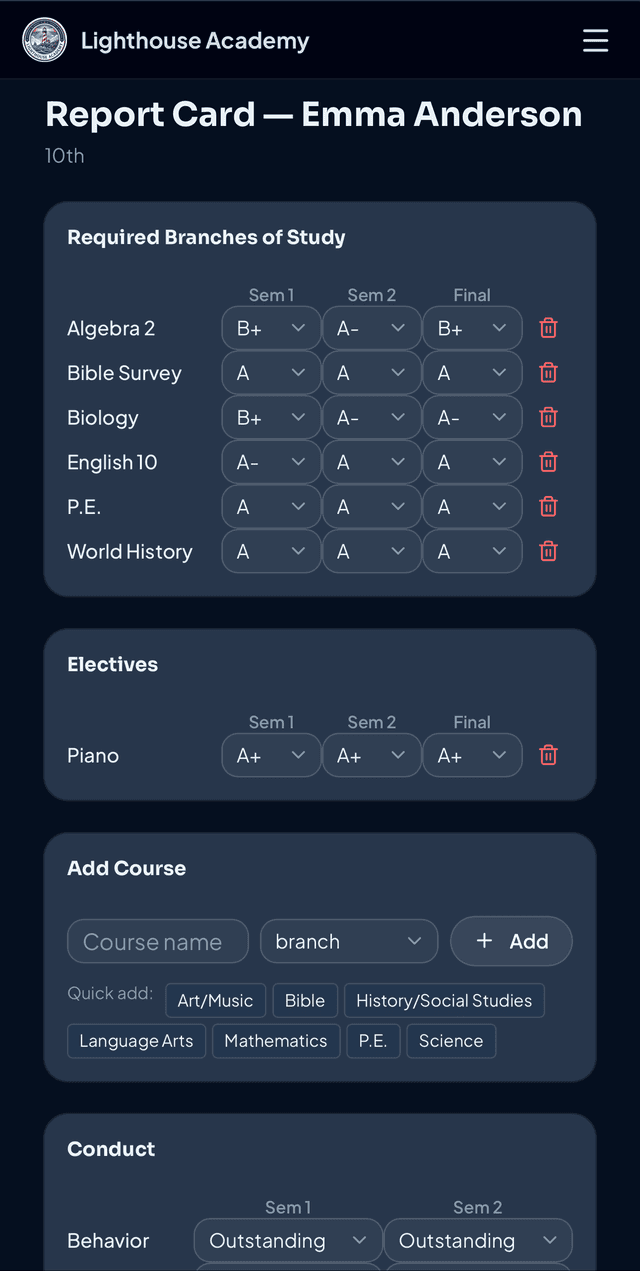The width and height of the screenshot is (640, 1271).
Task: Open the branch selector dropdown
Action: (x=348, y=941)
